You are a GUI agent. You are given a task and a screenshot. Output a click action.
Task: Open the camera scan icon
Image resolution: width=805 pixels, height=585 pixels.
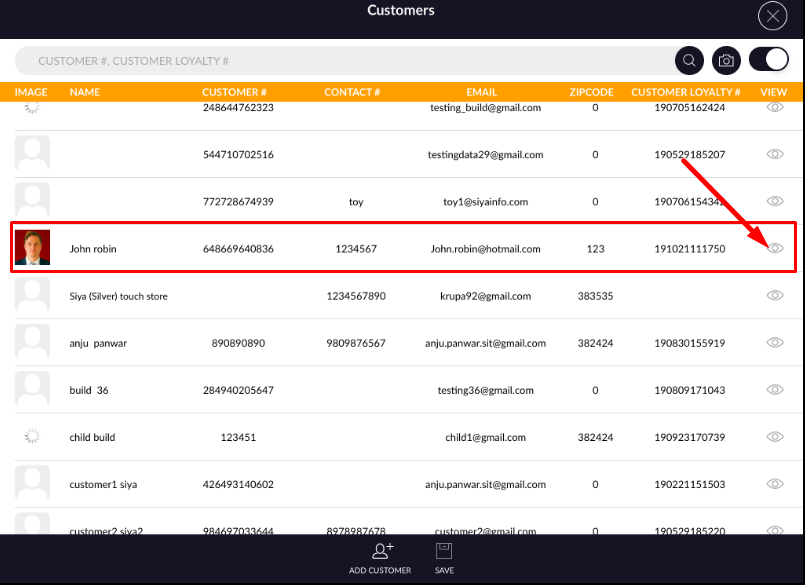click(x=727, y=61)
